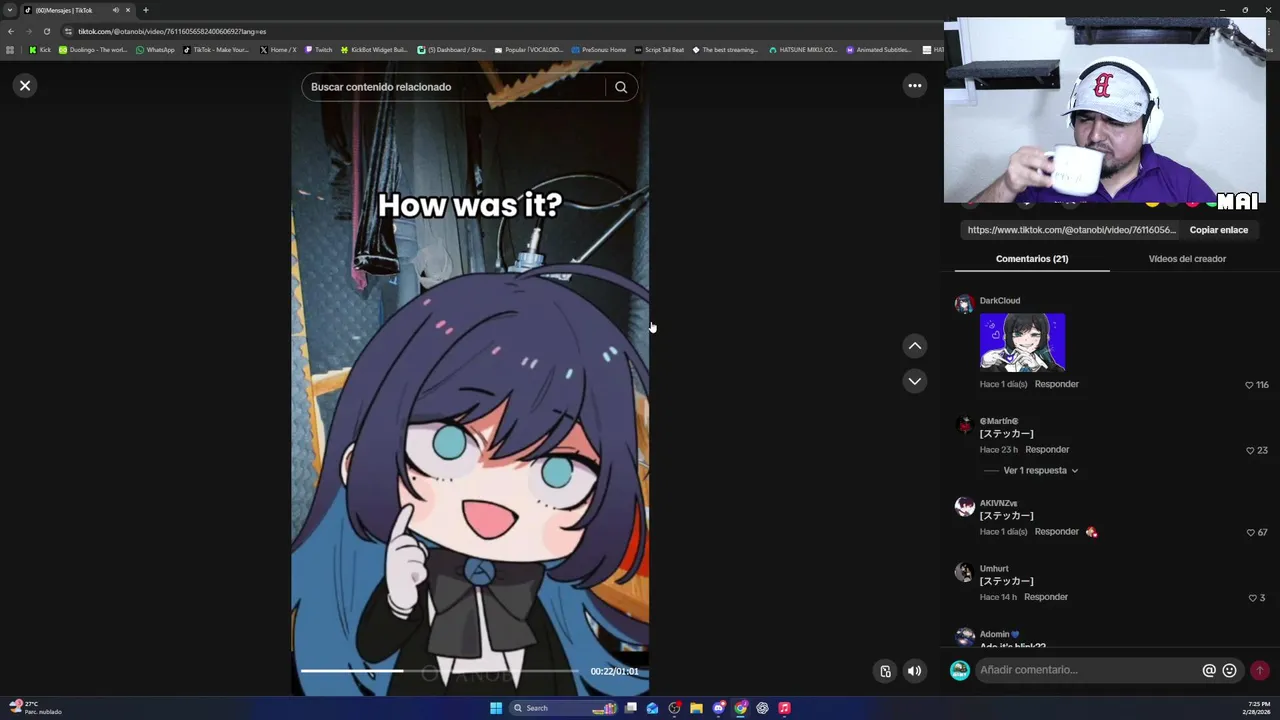Click the post comment arrow button

1260,671
